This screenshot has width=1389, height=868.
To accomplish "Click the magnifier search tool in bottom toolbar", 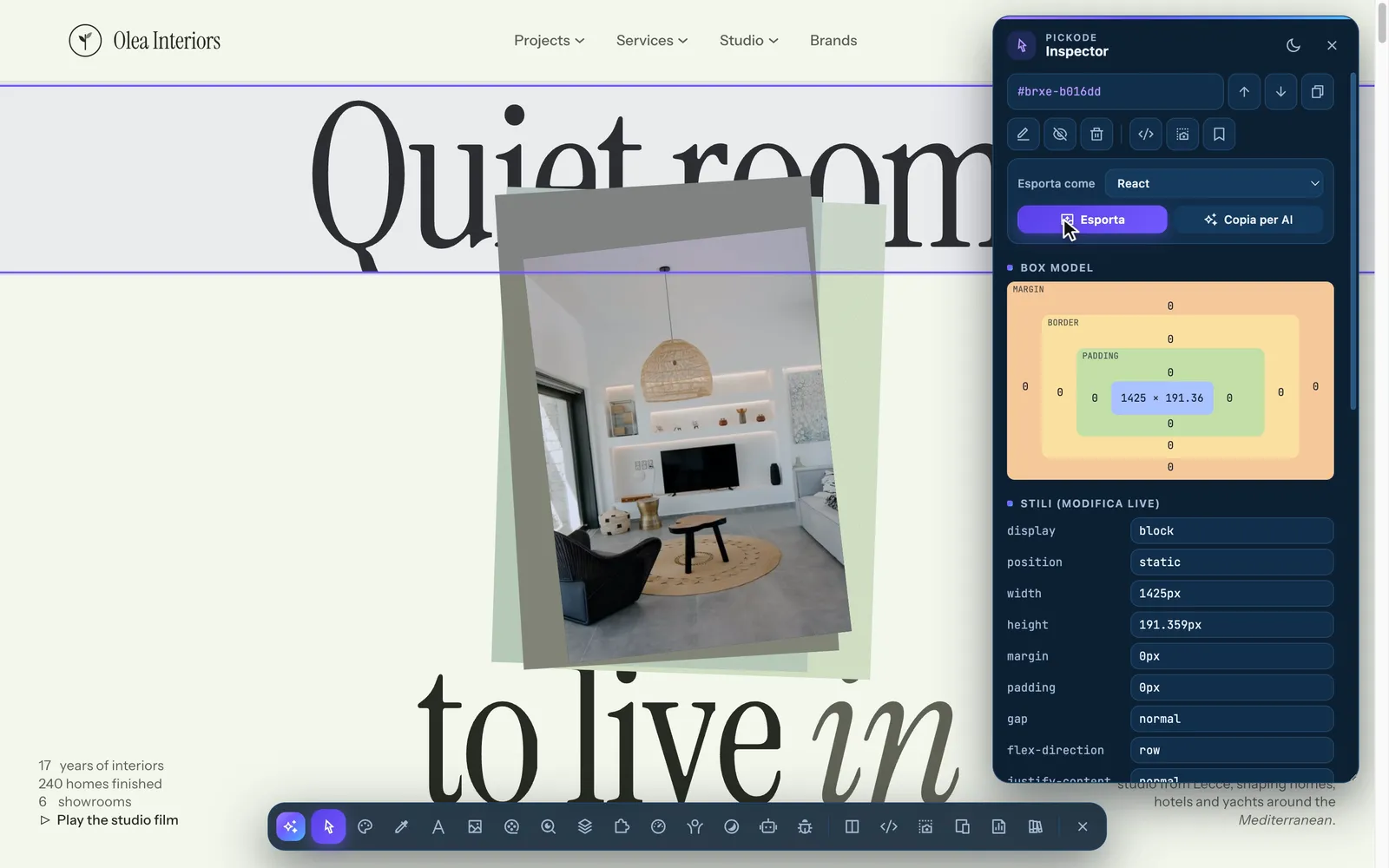I will 548,827.
